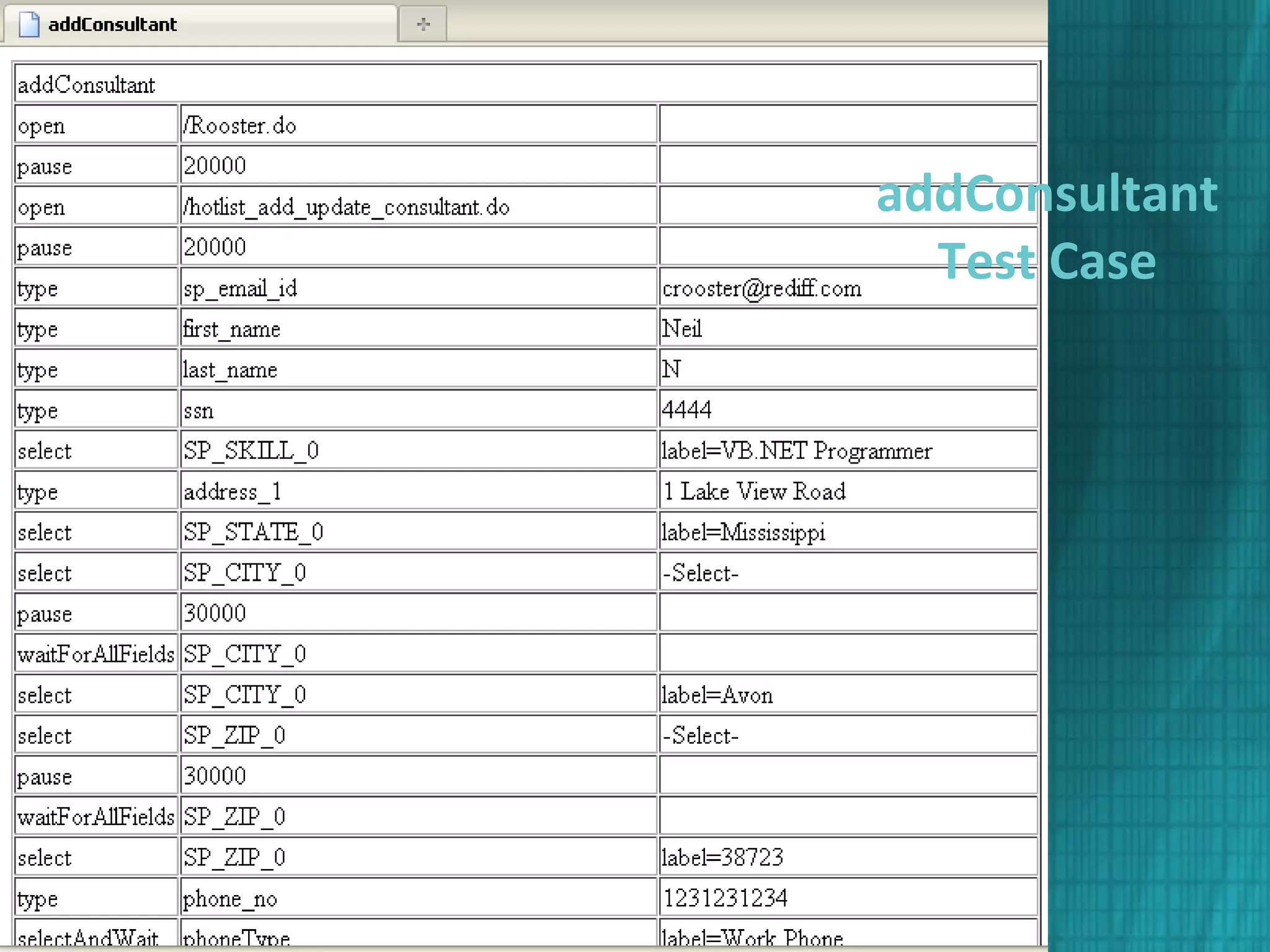1270x952 pixels.
Task: Click the crooster@rediff.com value cell
Action: pyautogui.click(x=848, y=288)
